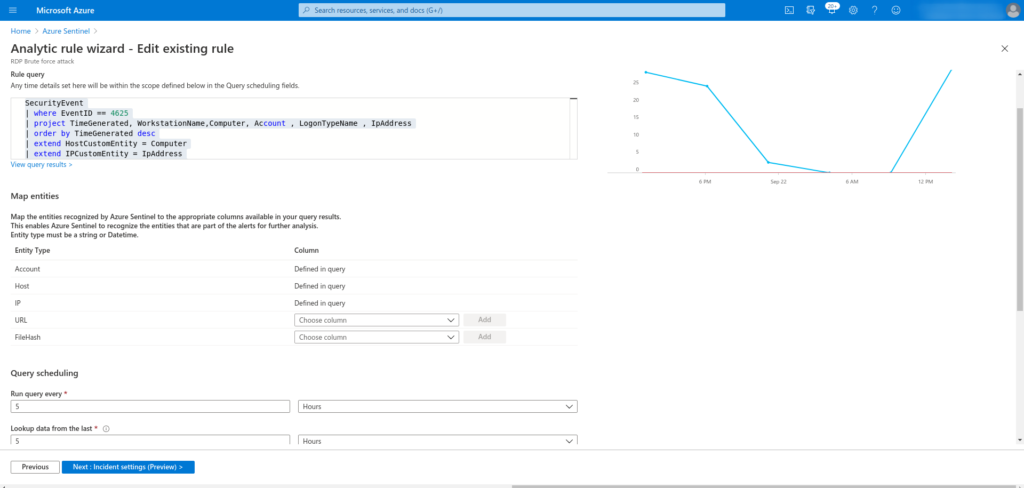
Task: Click the 'extend IPCustomEntity = IpAddress' line
Action: (106, 154)
